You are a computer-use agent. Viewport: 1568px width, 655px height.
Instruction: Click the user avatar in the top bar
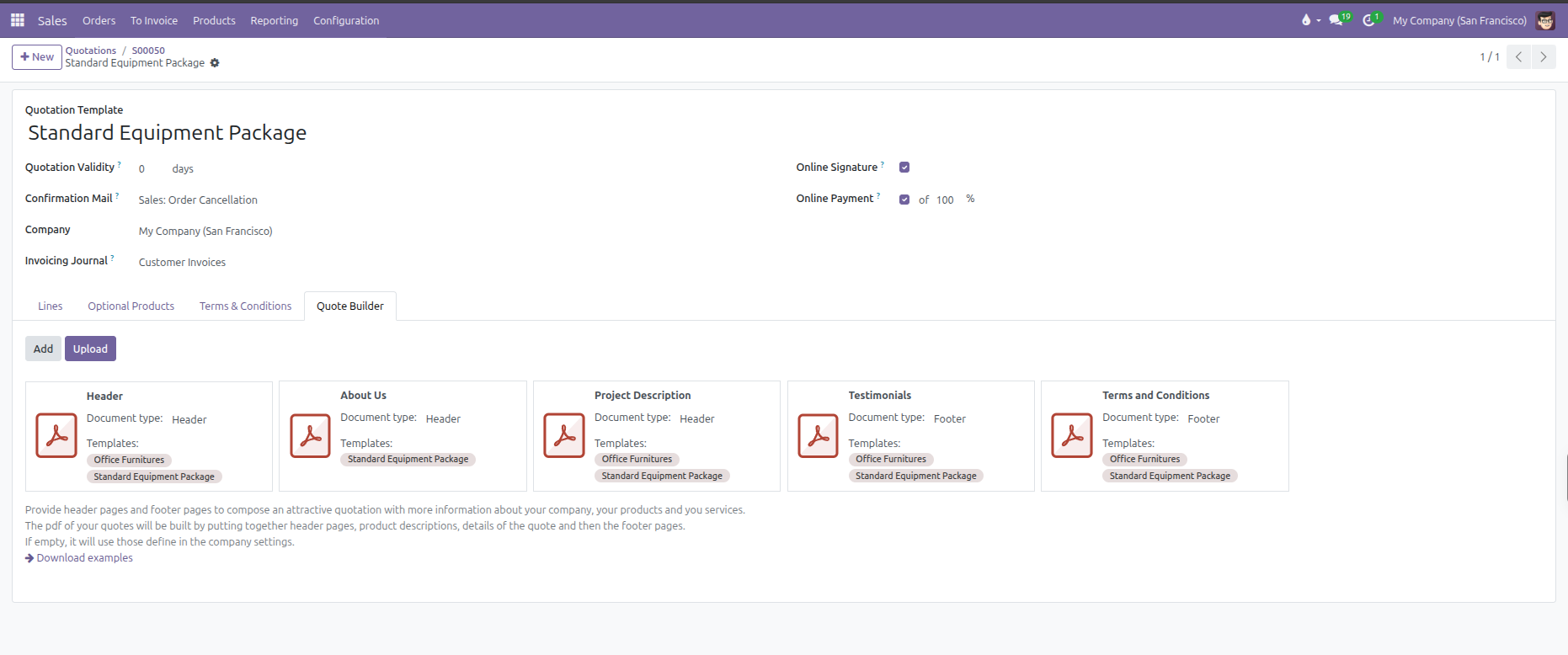pyautogui.click(x=1545, y=20)
